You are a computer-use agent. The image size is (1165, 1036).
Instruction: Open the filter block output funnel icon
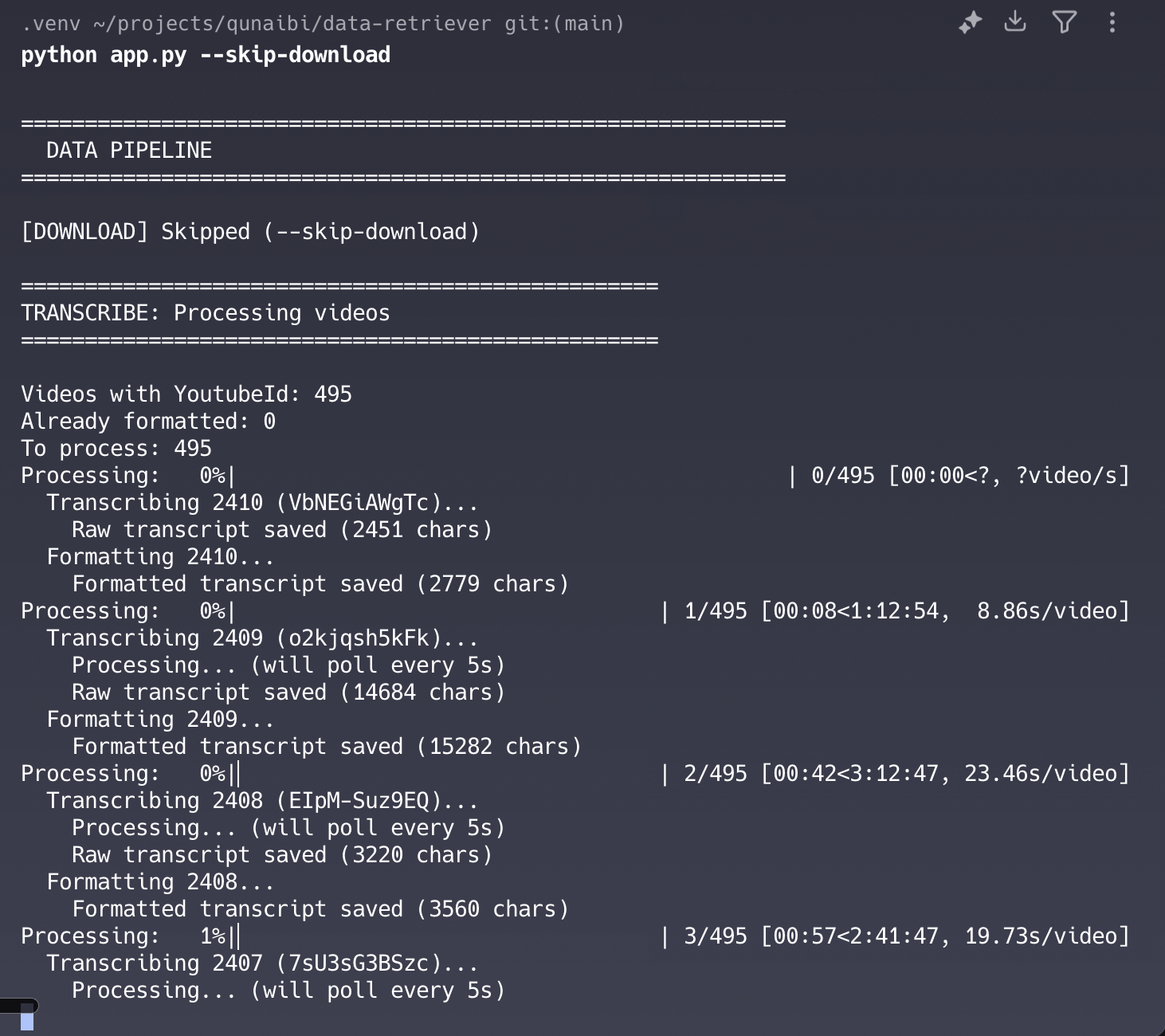(1064, 22)
